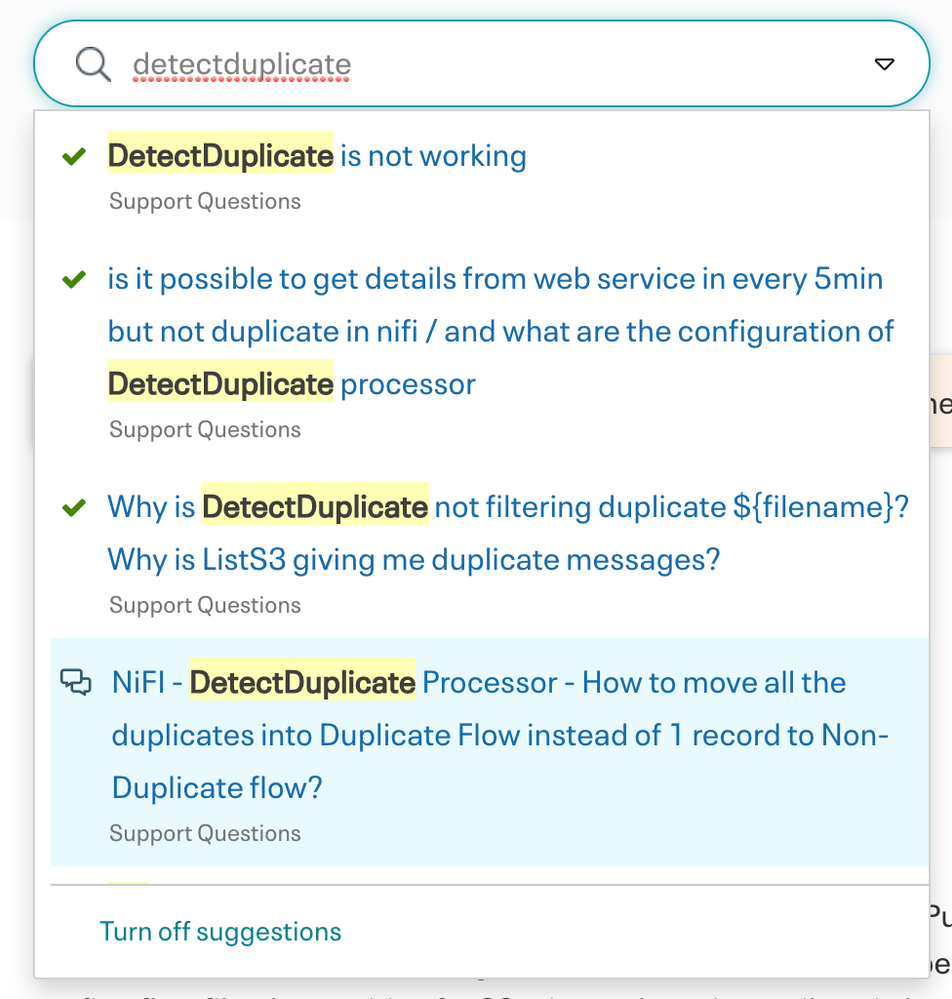Click "Support Questions" under the first result
Screen dimensions: 952x999
tap(205, 201)
